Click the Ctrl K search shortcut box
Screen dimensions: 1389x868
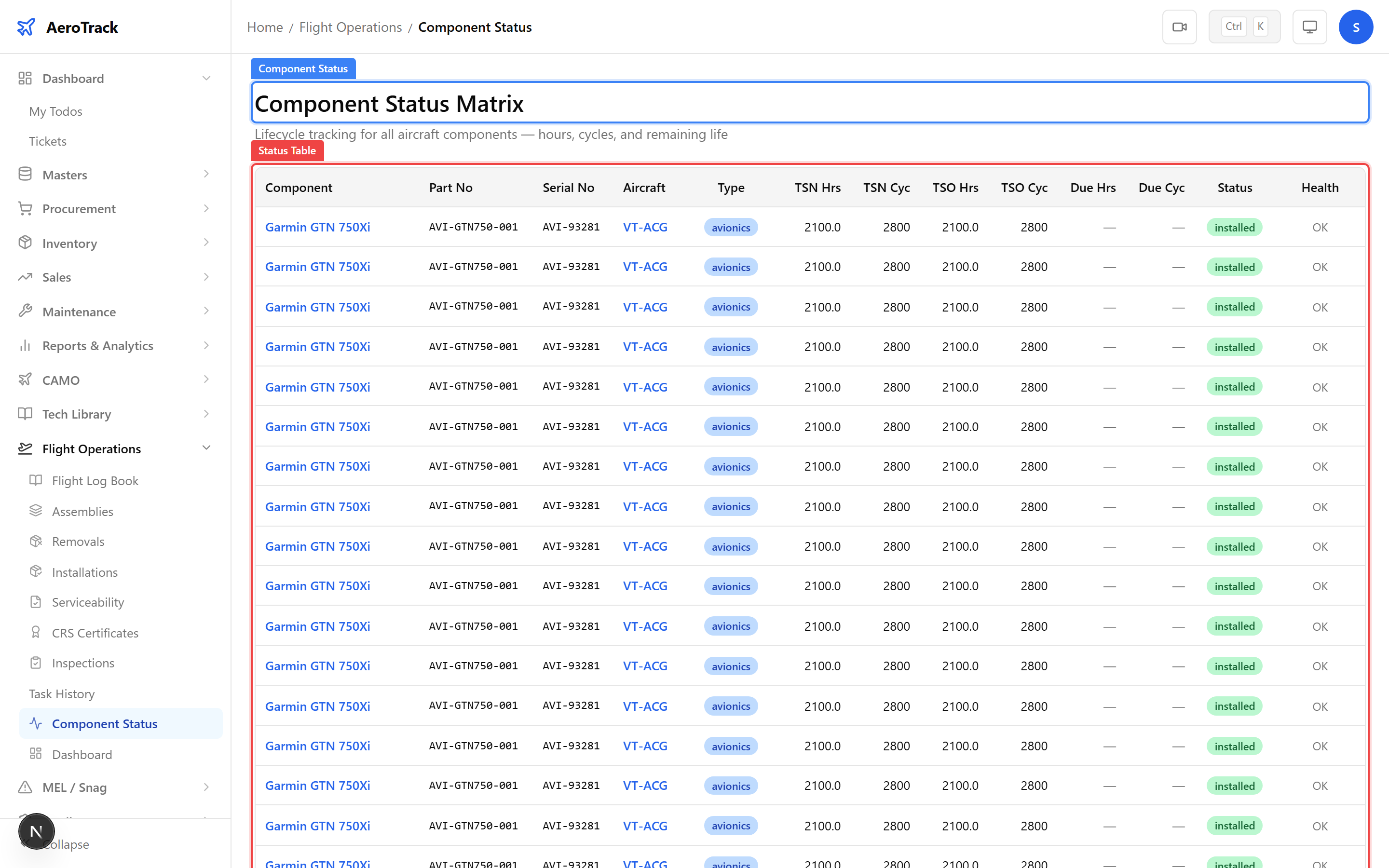pyautogui.click(x=1244, y=26)
